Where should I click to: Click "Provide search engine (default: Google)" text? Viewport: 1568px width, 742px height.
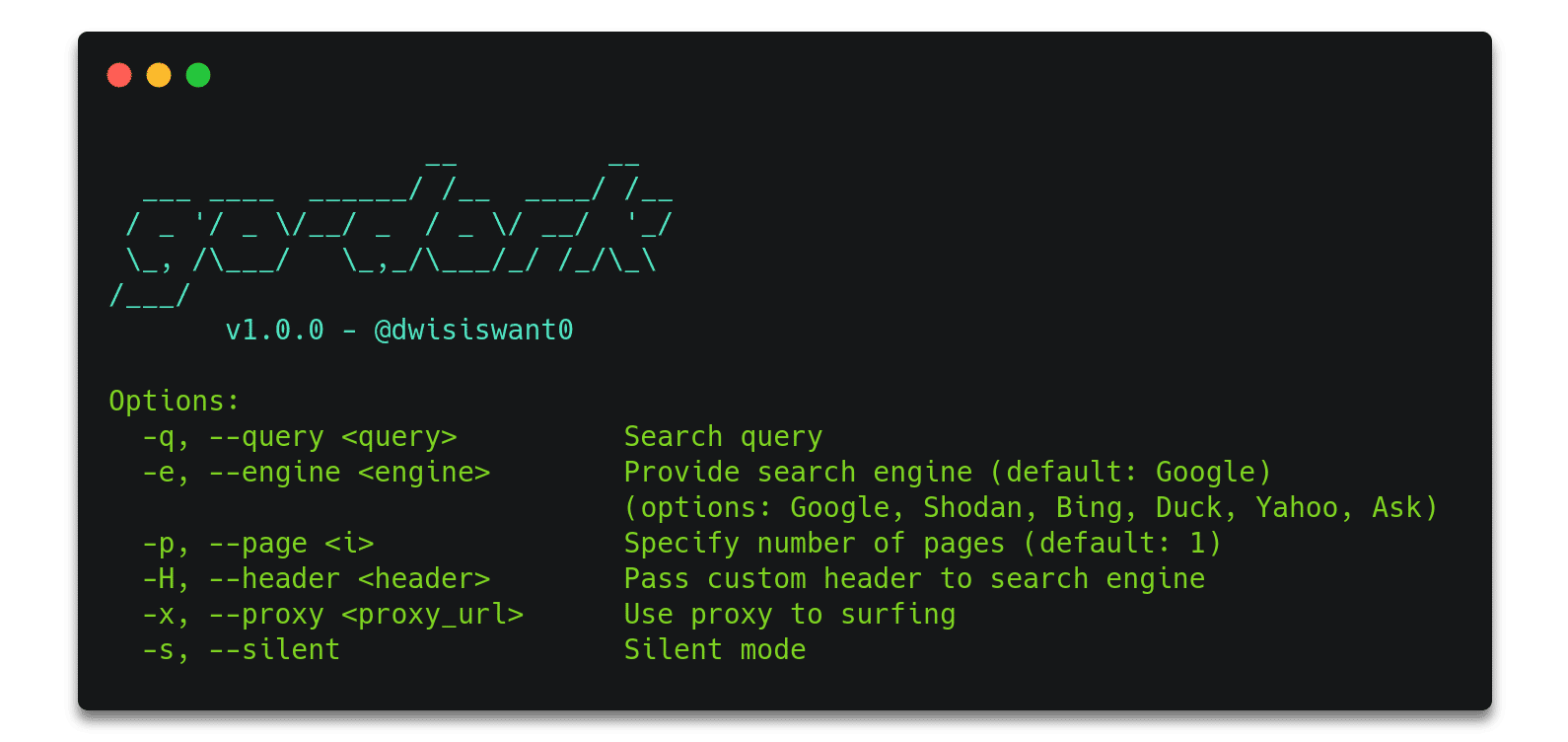click(948, 472)
